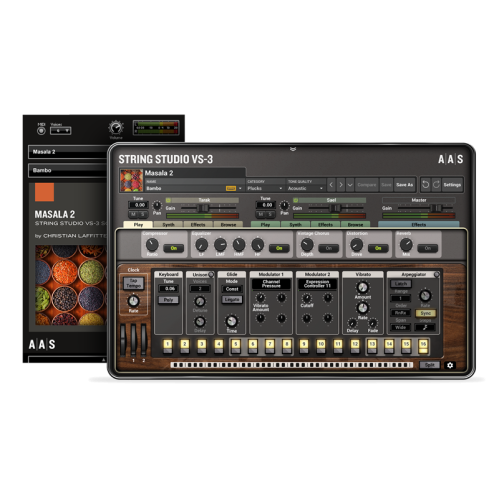Open Modulator 1 Channel Pressure source selector
The width and height of the screenshot is (499, 500).
tap(271, 284)
